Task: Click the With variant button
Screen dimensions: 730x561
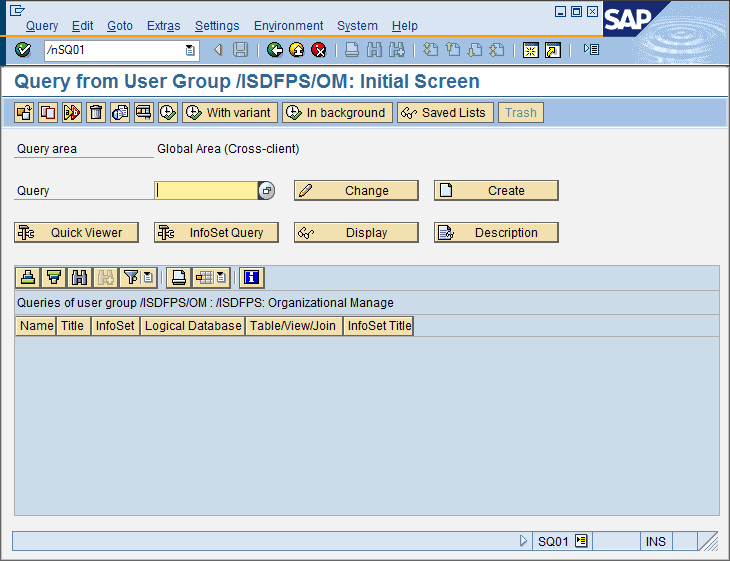Action: tap(230, 113)
